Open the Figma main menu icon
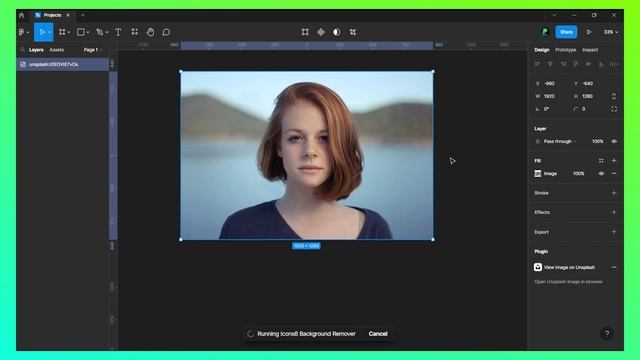 [21, 32]
